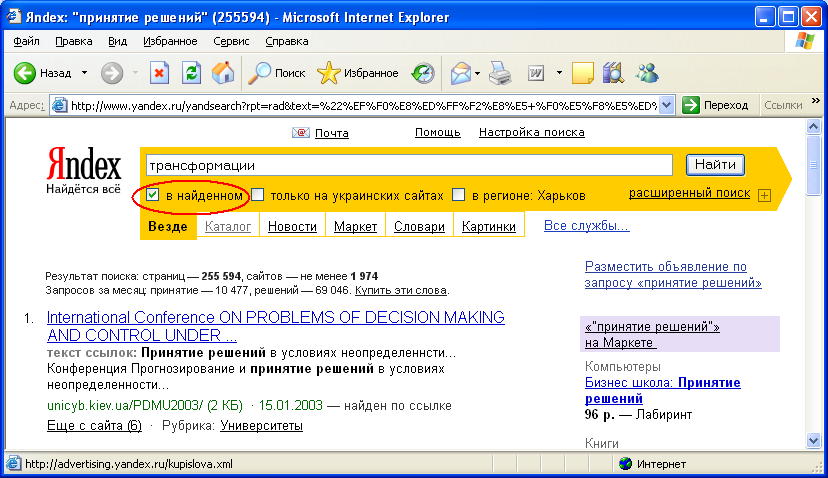The image size is (828, 478).
Task: Click 'Разместить объявление по запросу' link
Action: click(x=673, y=275)
